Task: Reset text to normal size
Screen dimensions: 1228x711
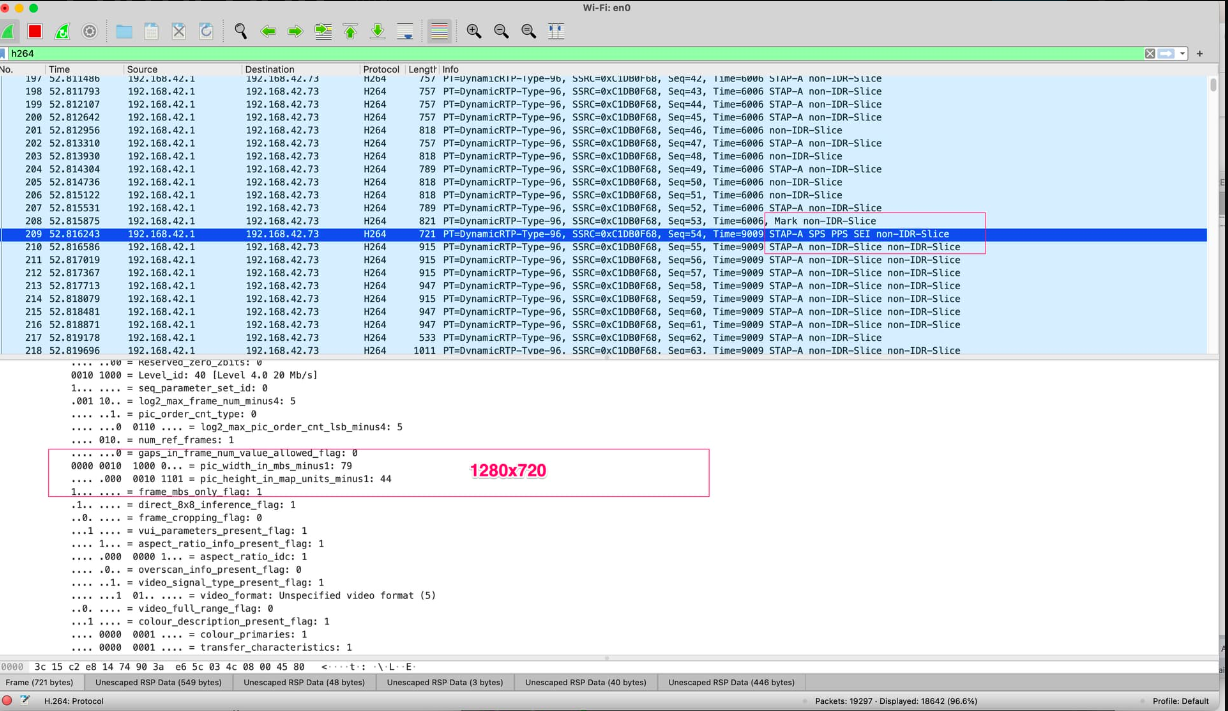Action: (x=529, y=31)
